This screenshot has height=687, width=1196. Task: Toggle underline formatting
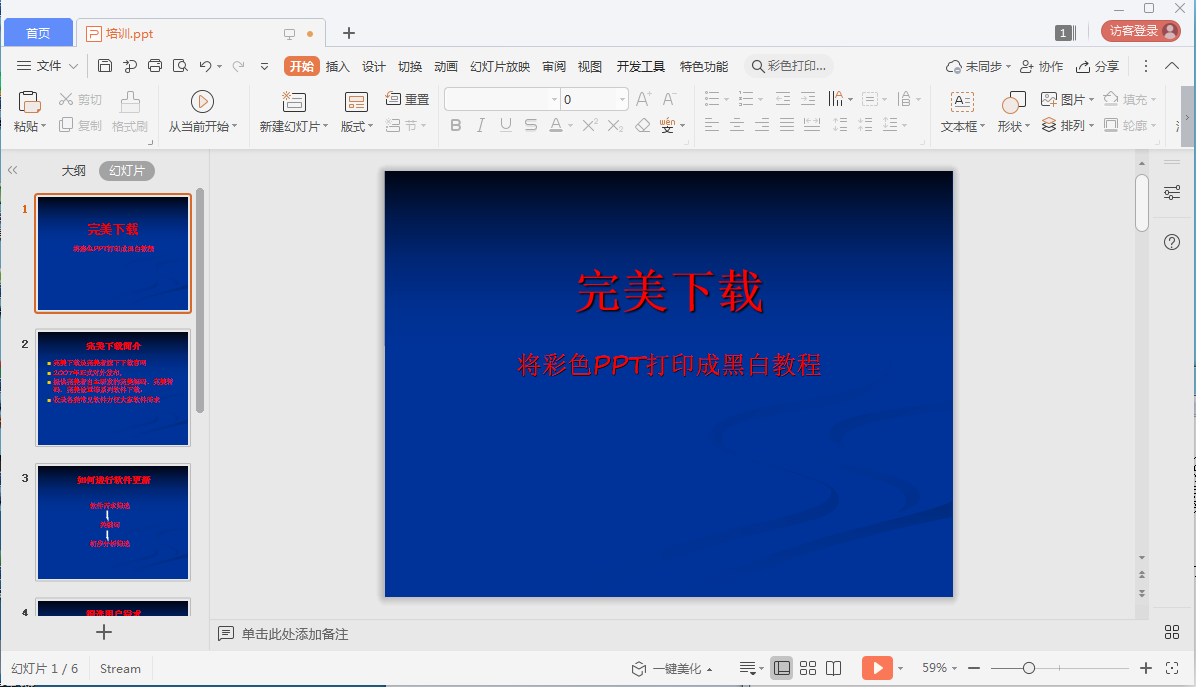pyautogui.click(x=506, y=125)
